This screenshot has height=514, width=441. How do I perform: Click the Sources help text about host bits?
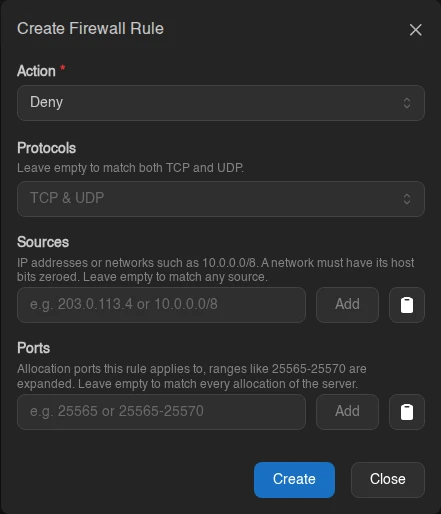tap(216, 270)
